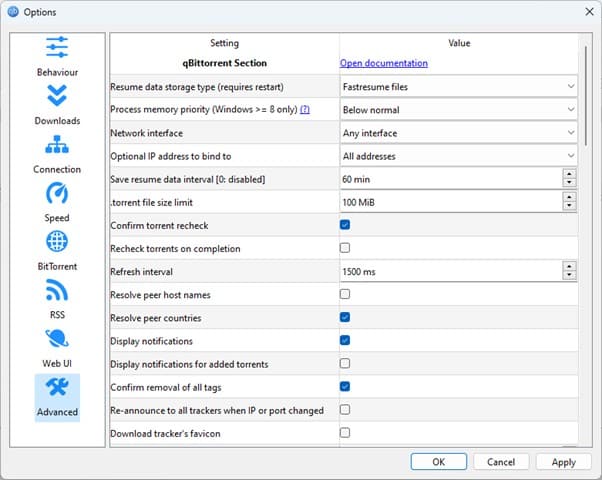
Task: Open Optional IP address dropdown
Action: pyautogui.click(x=458, y=156)
